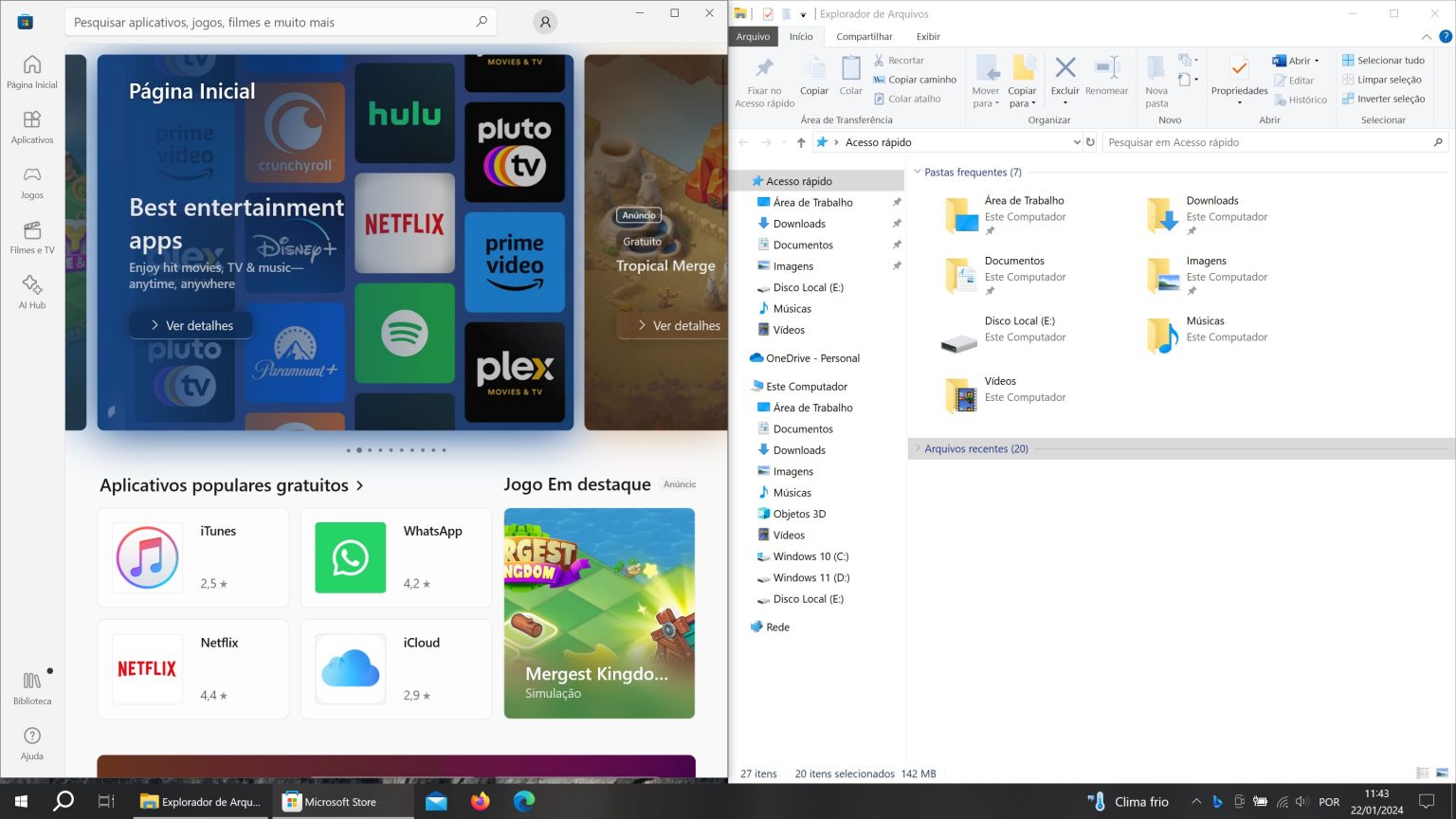This screenshot has width=1456, height=819.
Task: Launch Firefox from the taskbar
Action: tap(480, 801)
